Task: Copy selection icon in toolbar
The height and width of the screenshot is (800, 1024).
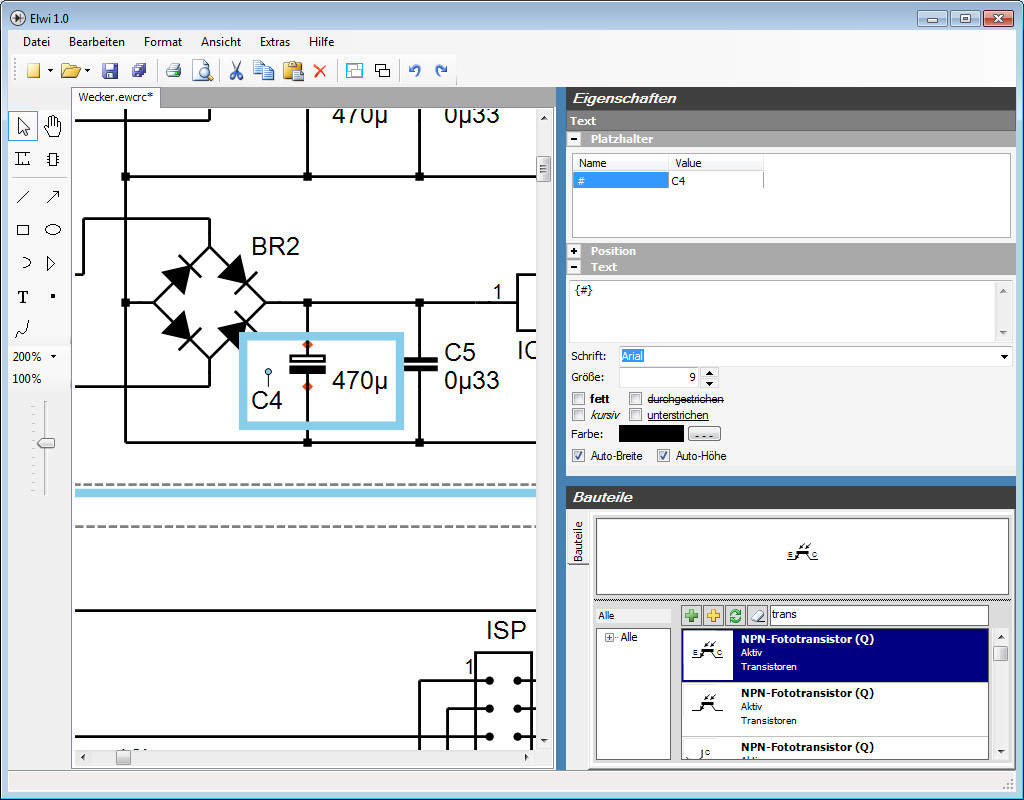Action: (x=263, y=71)
